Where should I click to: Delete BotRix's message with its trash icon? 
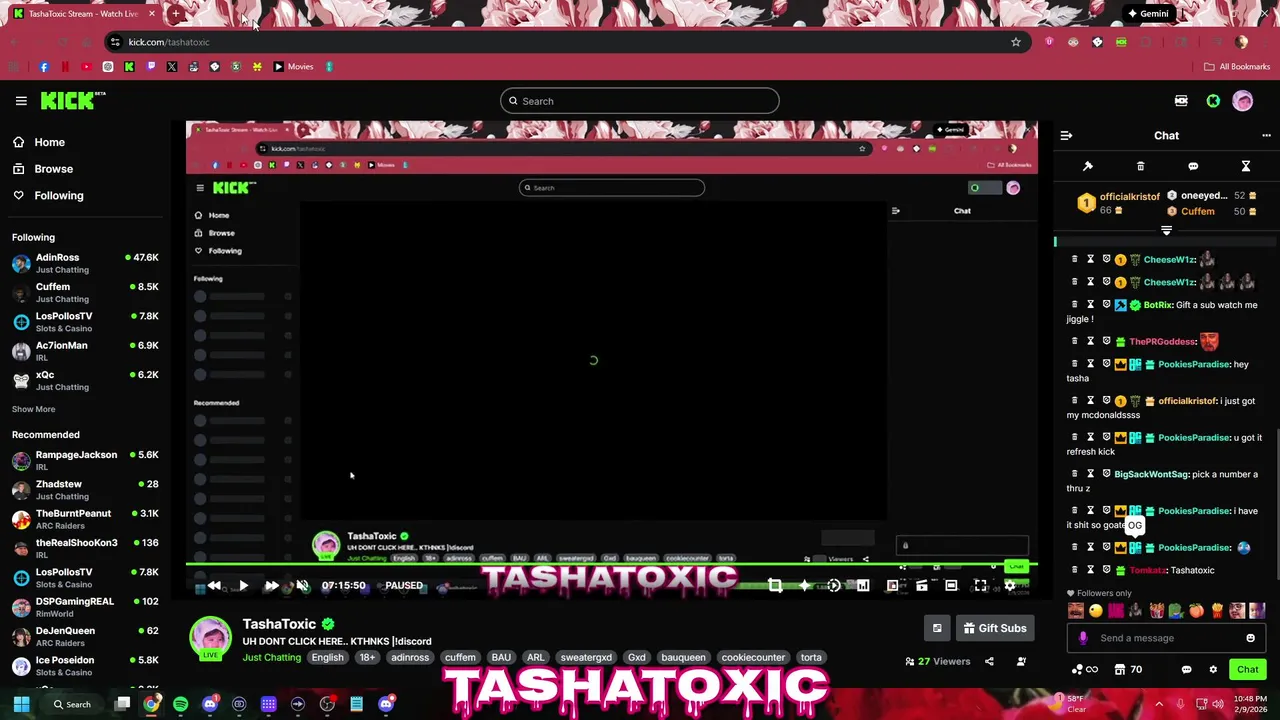(x=1075, y=305)
